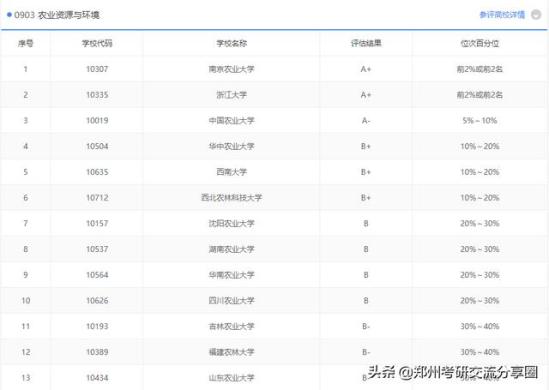
Task: Click the 位次百分位 column header
Action: tap(480, 43)
